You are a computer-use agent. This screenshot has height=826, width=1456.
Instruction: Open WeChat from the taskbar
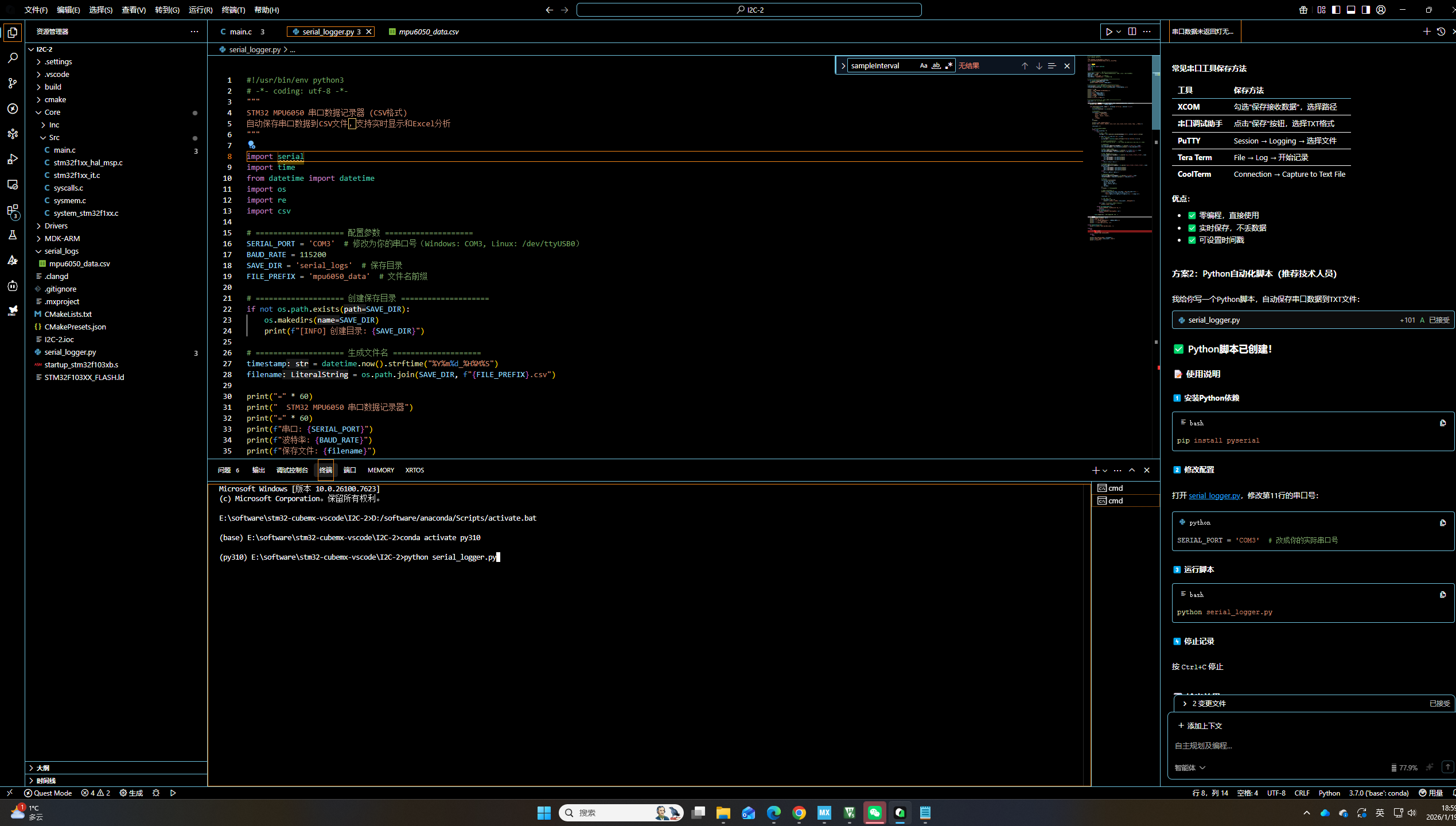pos(874,812)
